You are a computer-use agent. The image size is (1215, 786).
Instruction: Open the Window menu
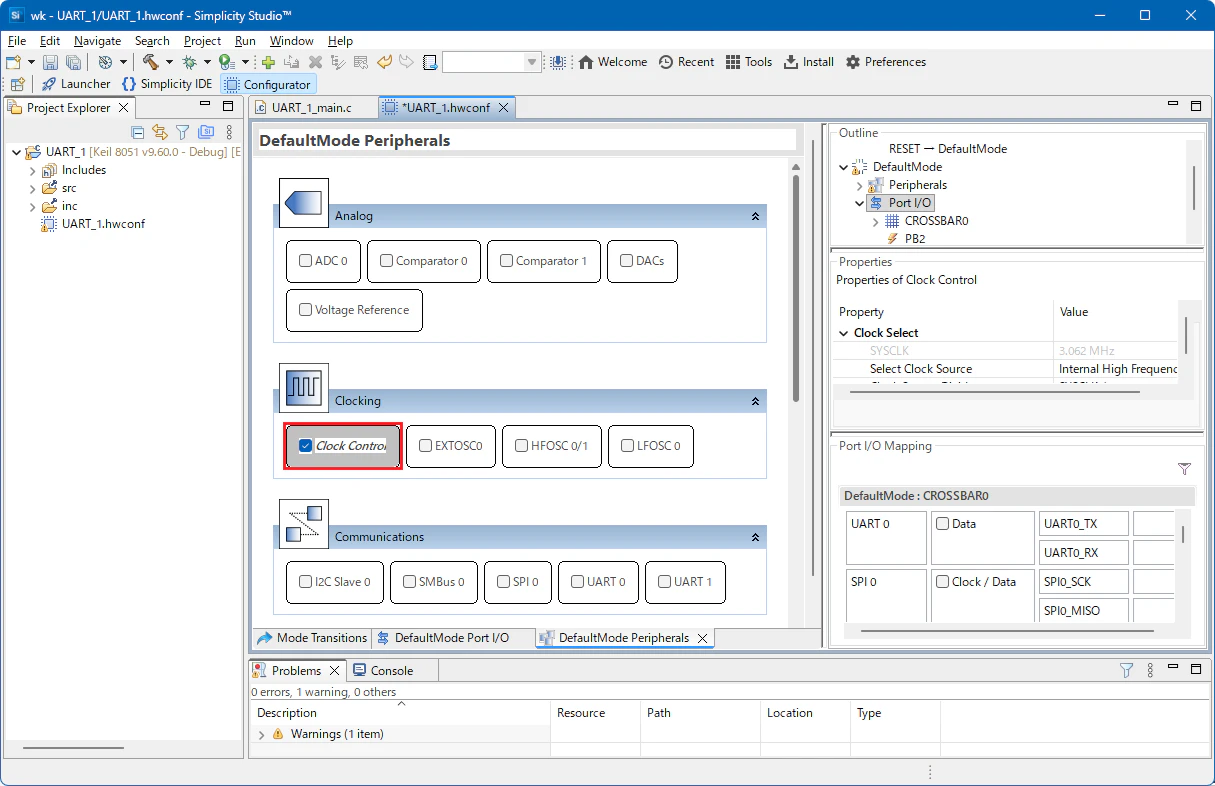click(291, 41)
